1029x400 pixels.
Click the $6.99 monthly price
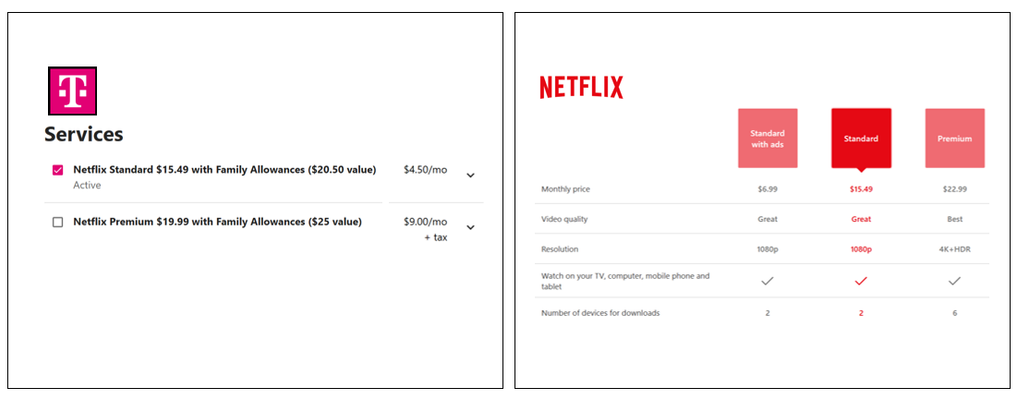pos(767,189)
